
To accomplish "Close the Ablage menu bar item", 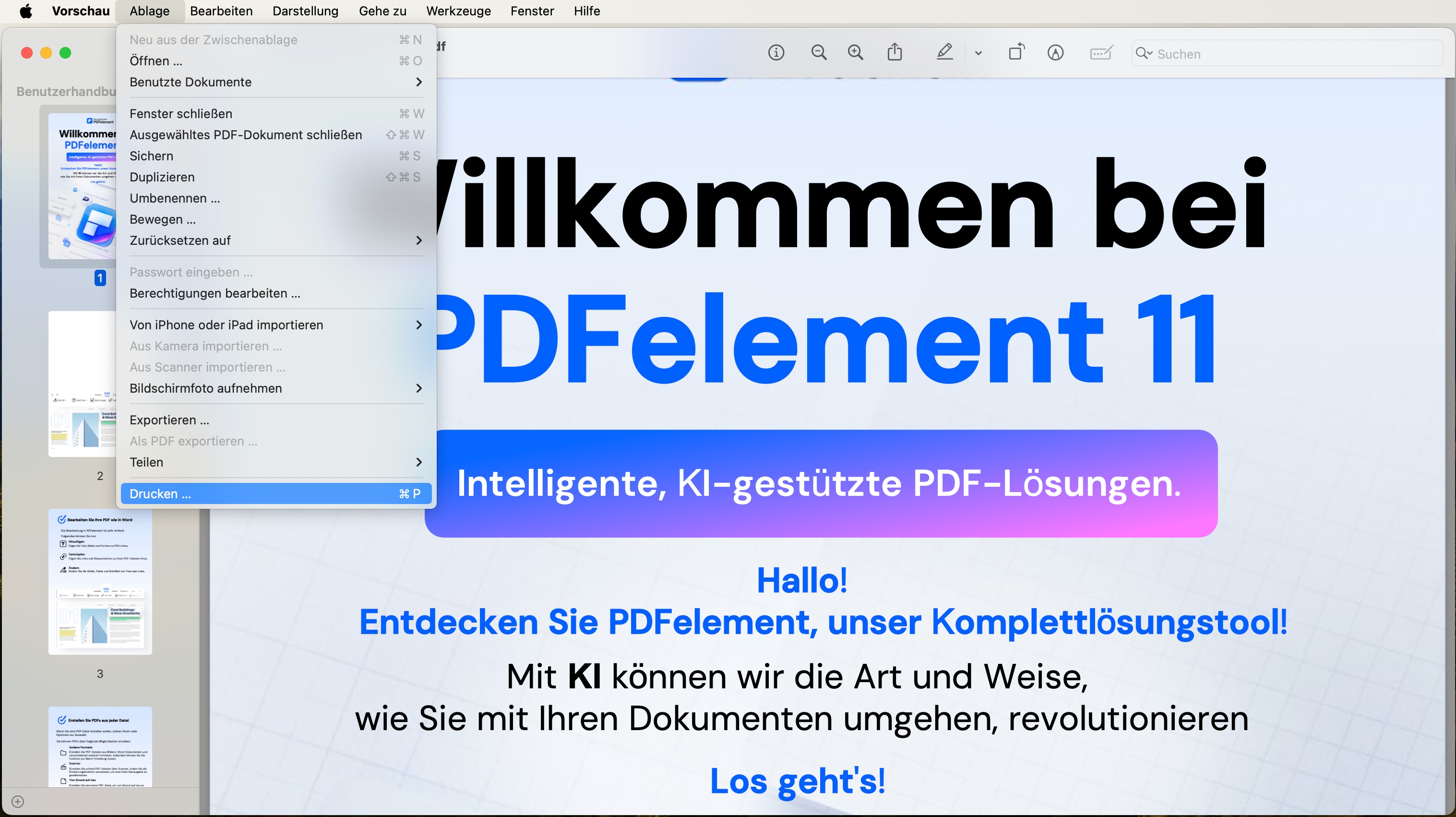I will (x=149, y=12).
